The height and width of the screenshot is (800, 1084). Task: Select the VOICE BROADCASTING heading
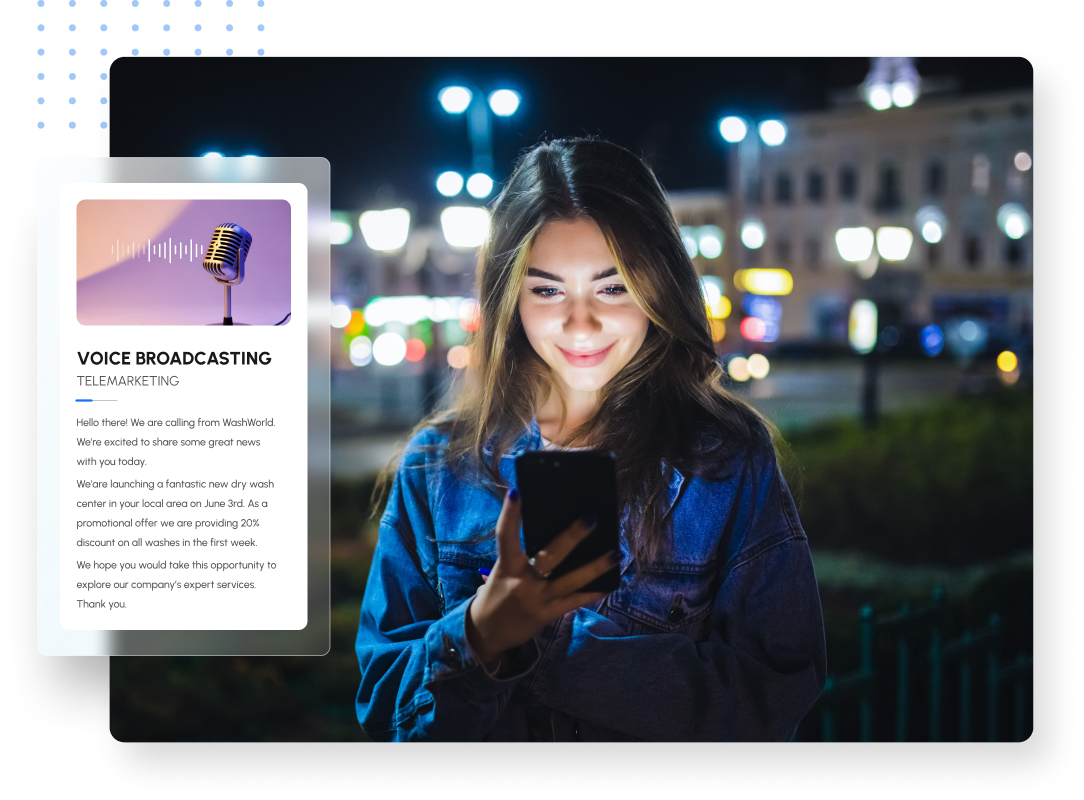(x=174, y=358)
